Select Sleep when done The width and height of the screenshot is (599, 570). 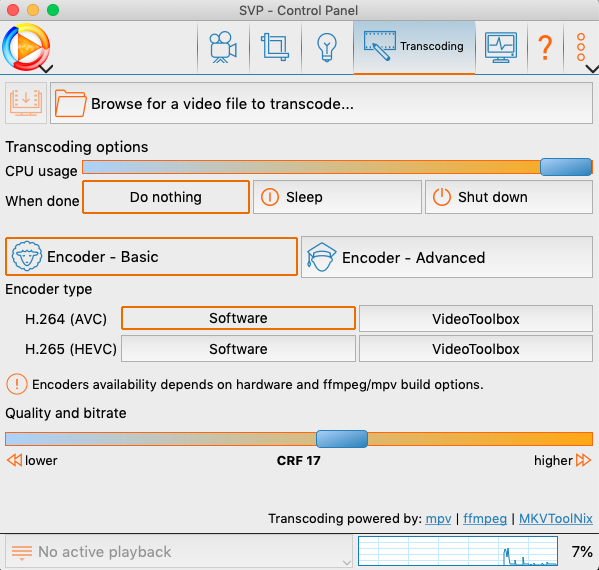[337, 197]
